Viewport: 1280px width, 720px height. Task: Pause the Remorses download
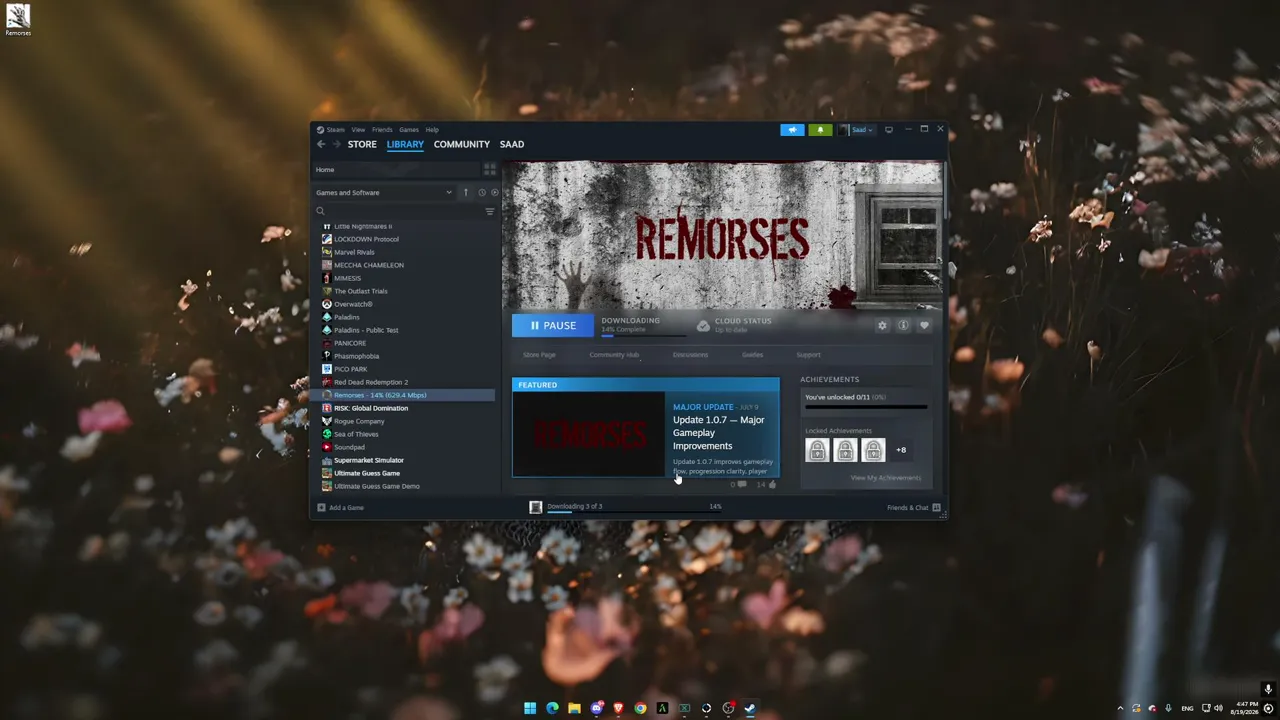[553, 325]
